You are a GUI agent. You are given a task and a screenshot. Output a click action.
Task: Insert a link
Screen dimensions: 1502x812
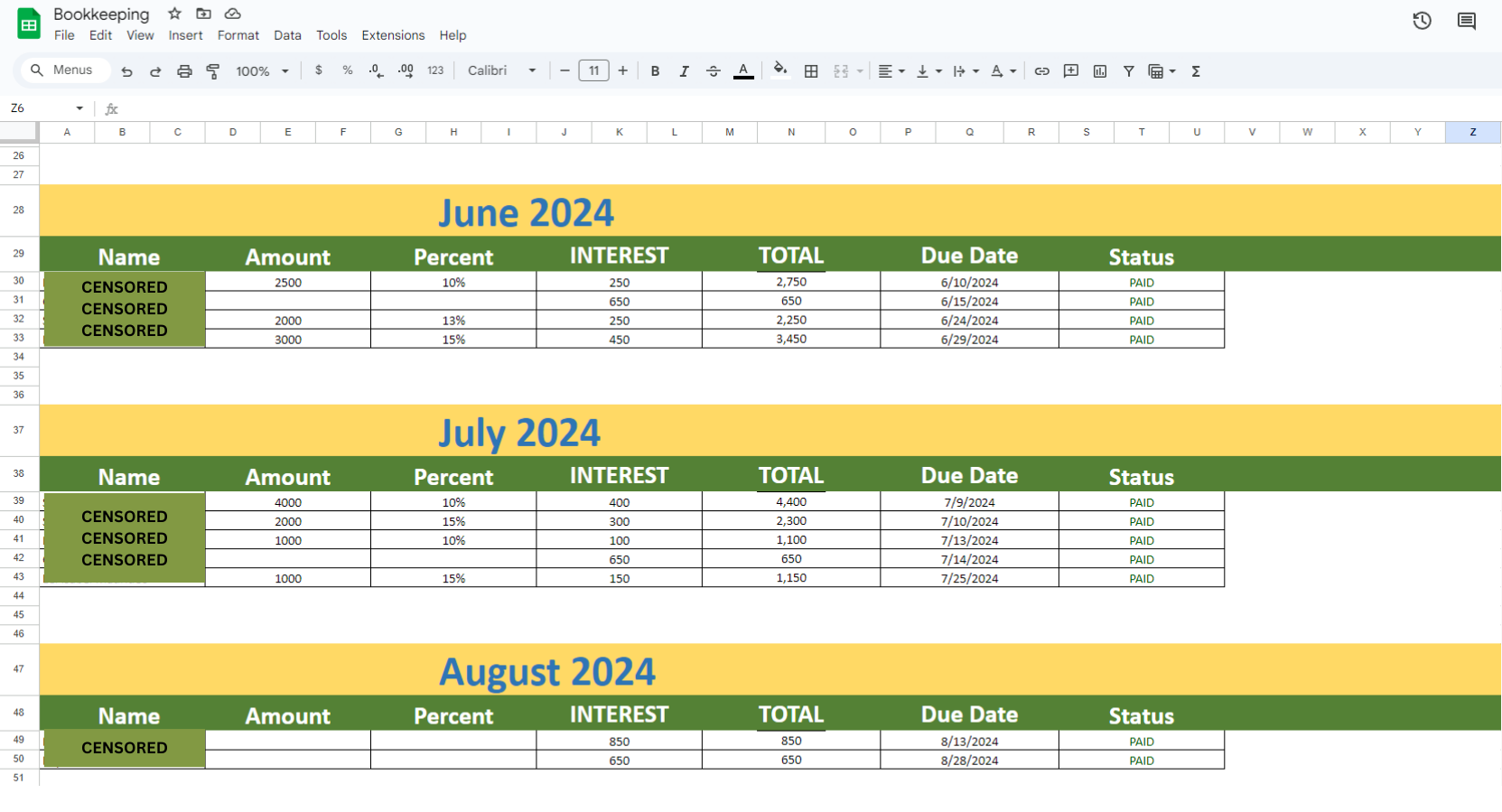(1042, 71)
